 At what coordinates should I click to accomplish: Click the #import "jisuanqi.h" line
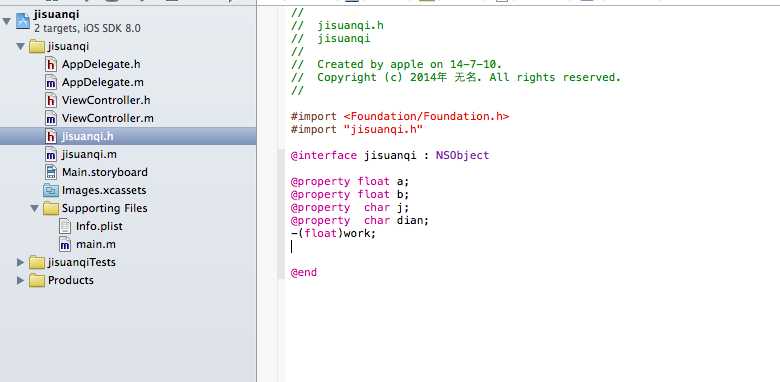(357, 129)
